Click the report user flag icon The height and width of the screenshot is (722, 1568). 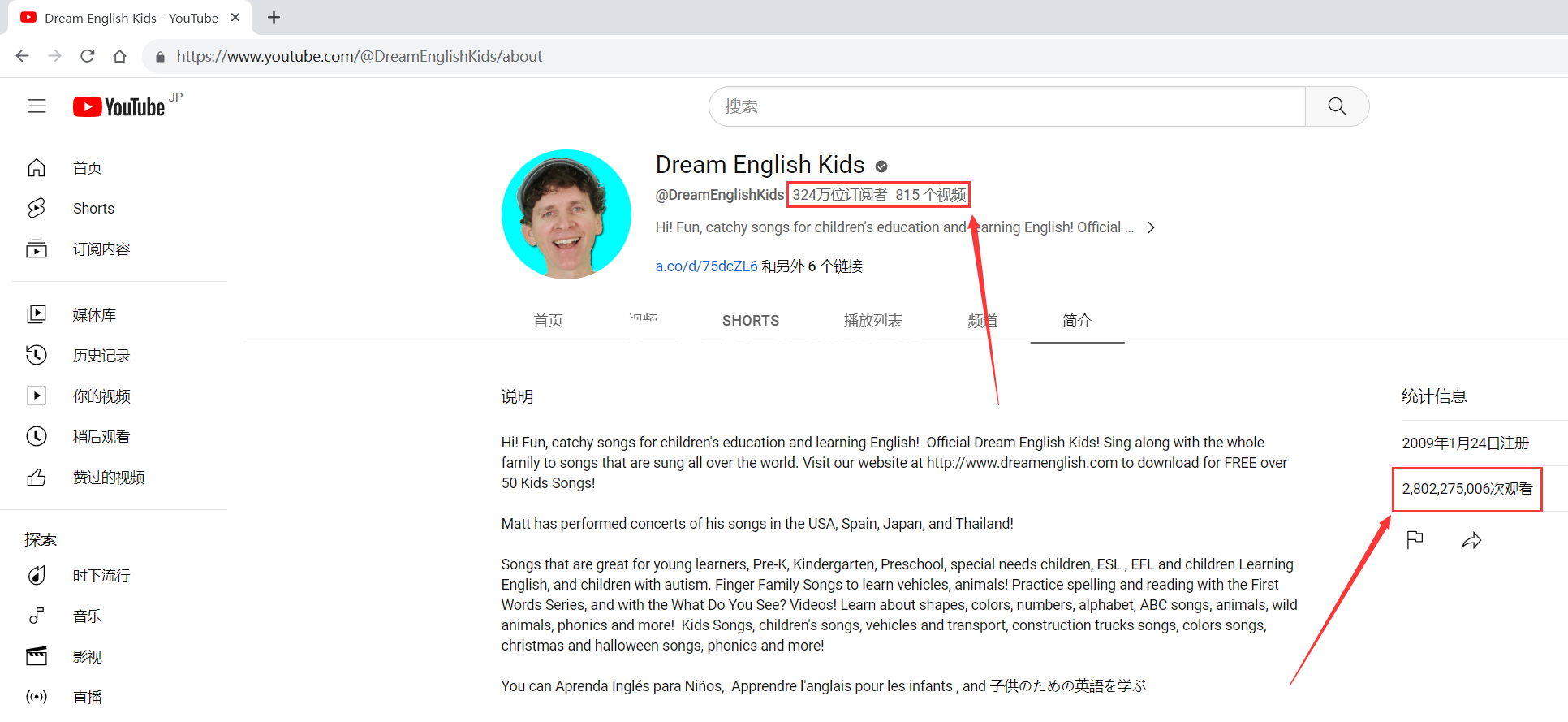pyautogui.click(x=1415, y=540)
